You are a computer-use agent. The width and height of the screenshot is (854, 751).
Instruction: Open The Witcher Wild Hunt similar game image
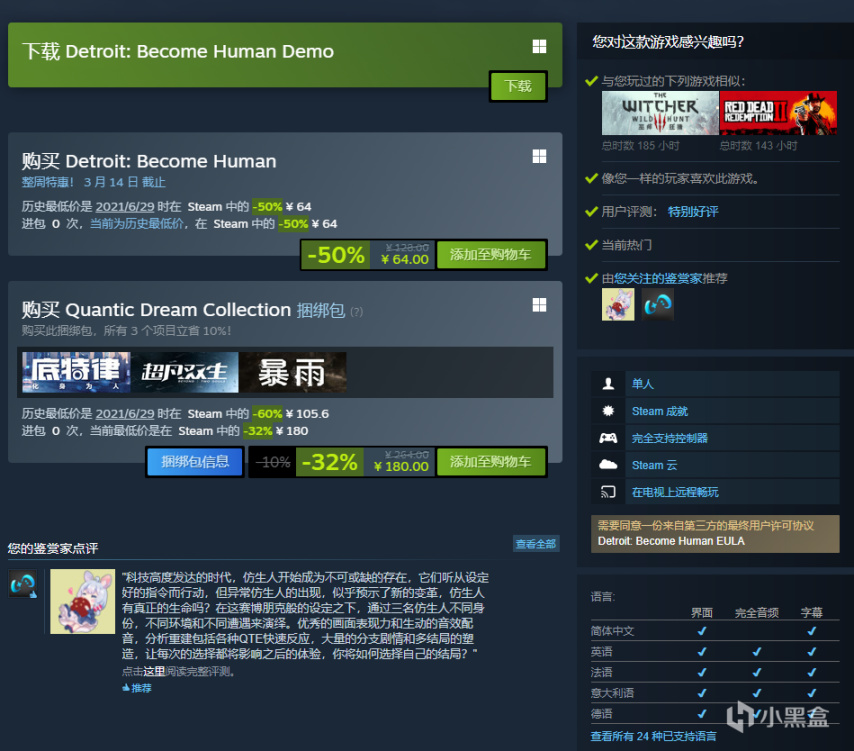660,113
